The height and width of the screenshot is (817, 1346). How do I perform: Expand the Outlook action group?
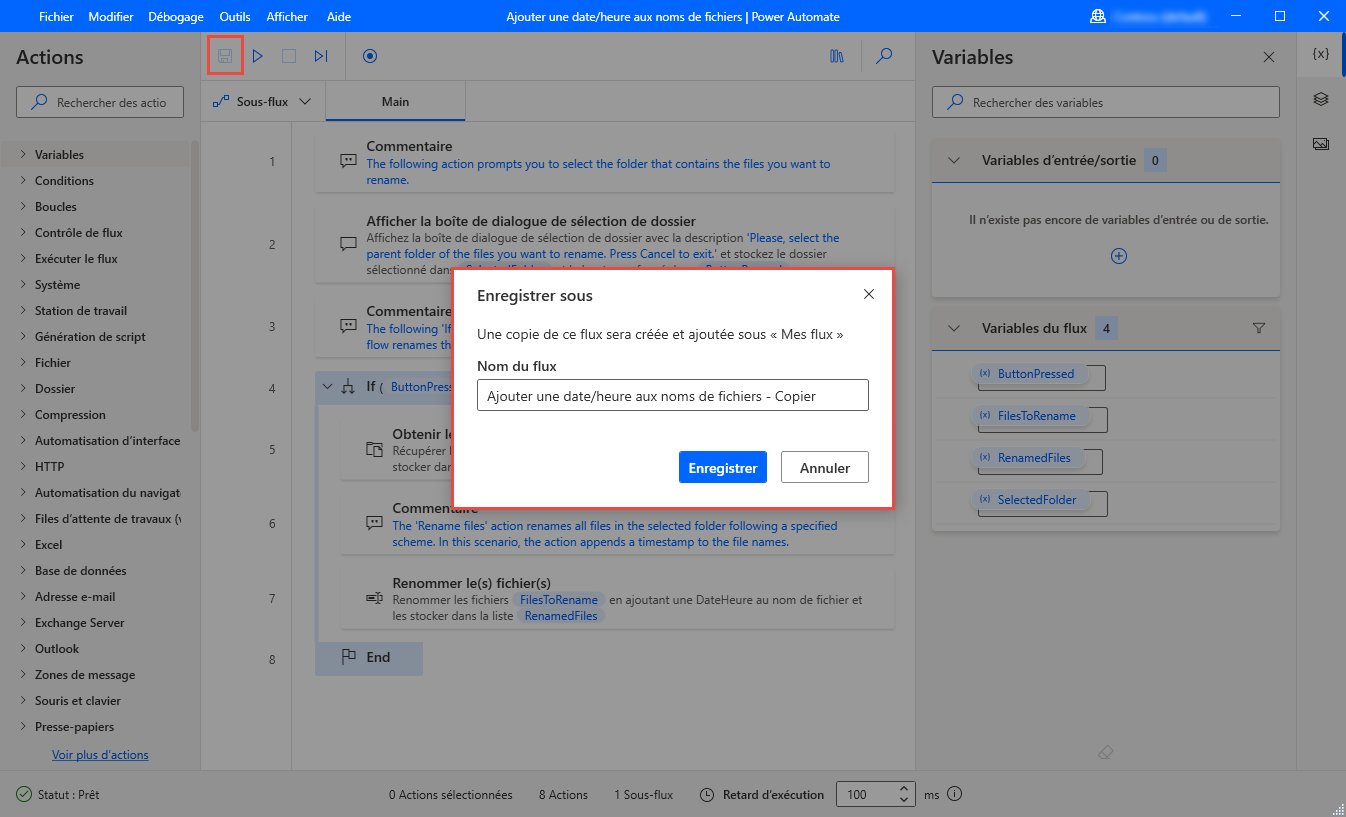click(x=23, y=649)
